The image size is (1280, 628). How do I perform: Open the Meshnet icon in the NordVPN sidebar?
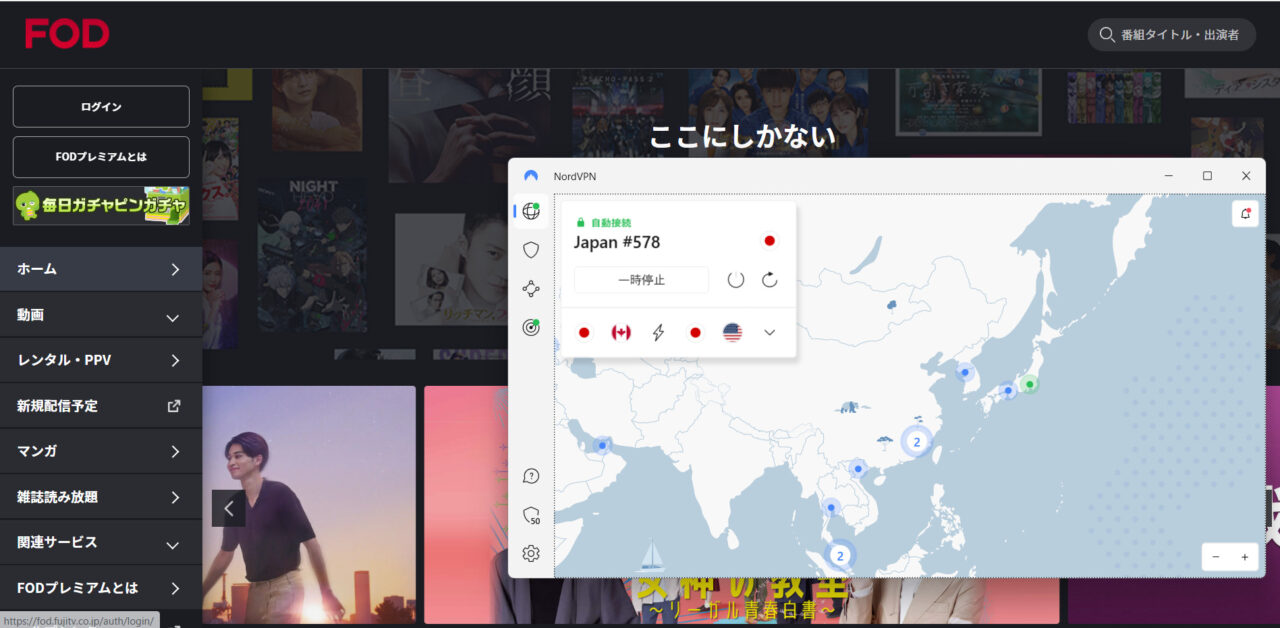tap(531, 289)
